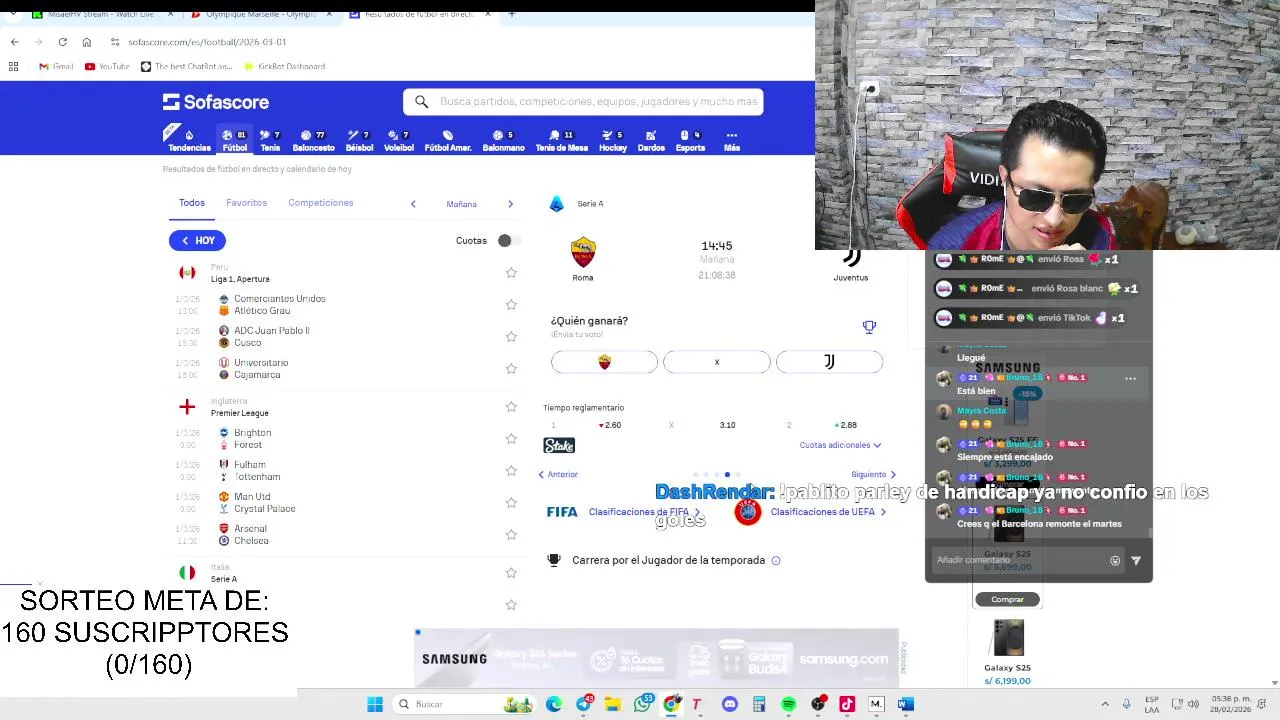Click info icon next to Jugador de la temporada
1280x720 pixels.
coord(776,561)
